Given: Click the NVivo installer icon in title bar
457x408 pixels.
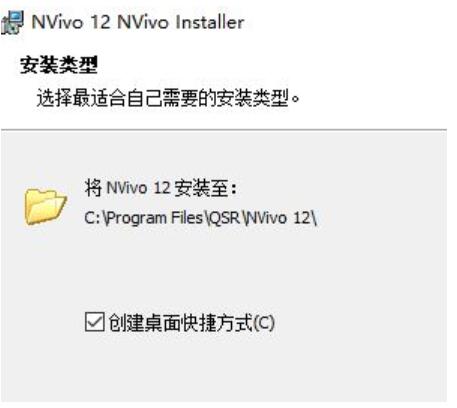Looking at the screenshot, I should click(x=13, y=22).
